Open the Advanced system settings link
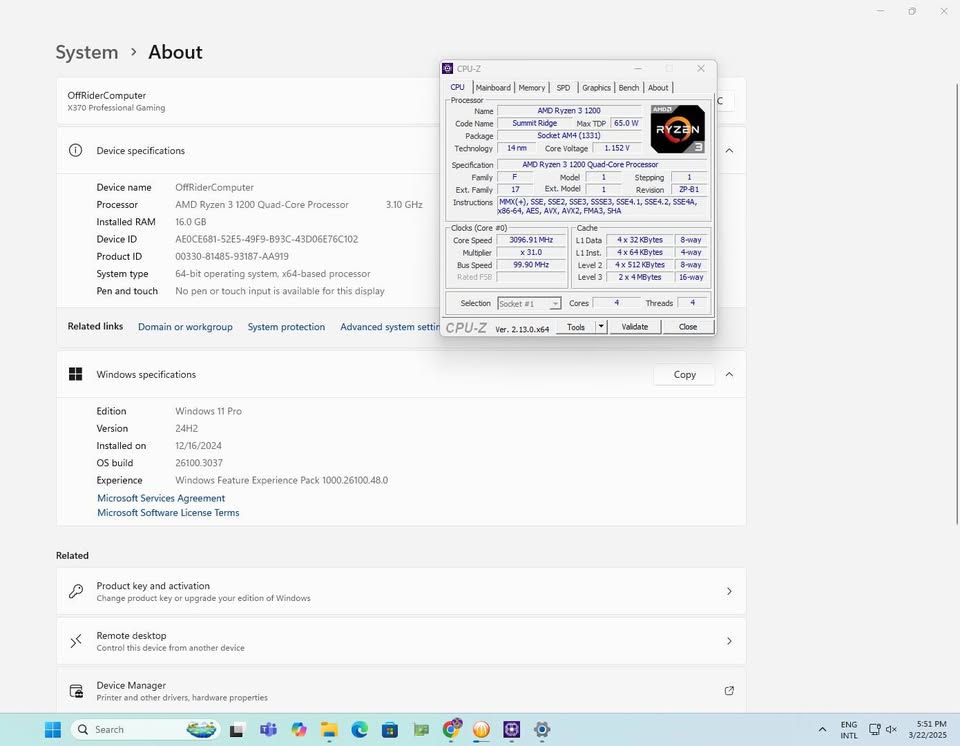960x746 pixels. pyautogui.click(x=390, y=327)
